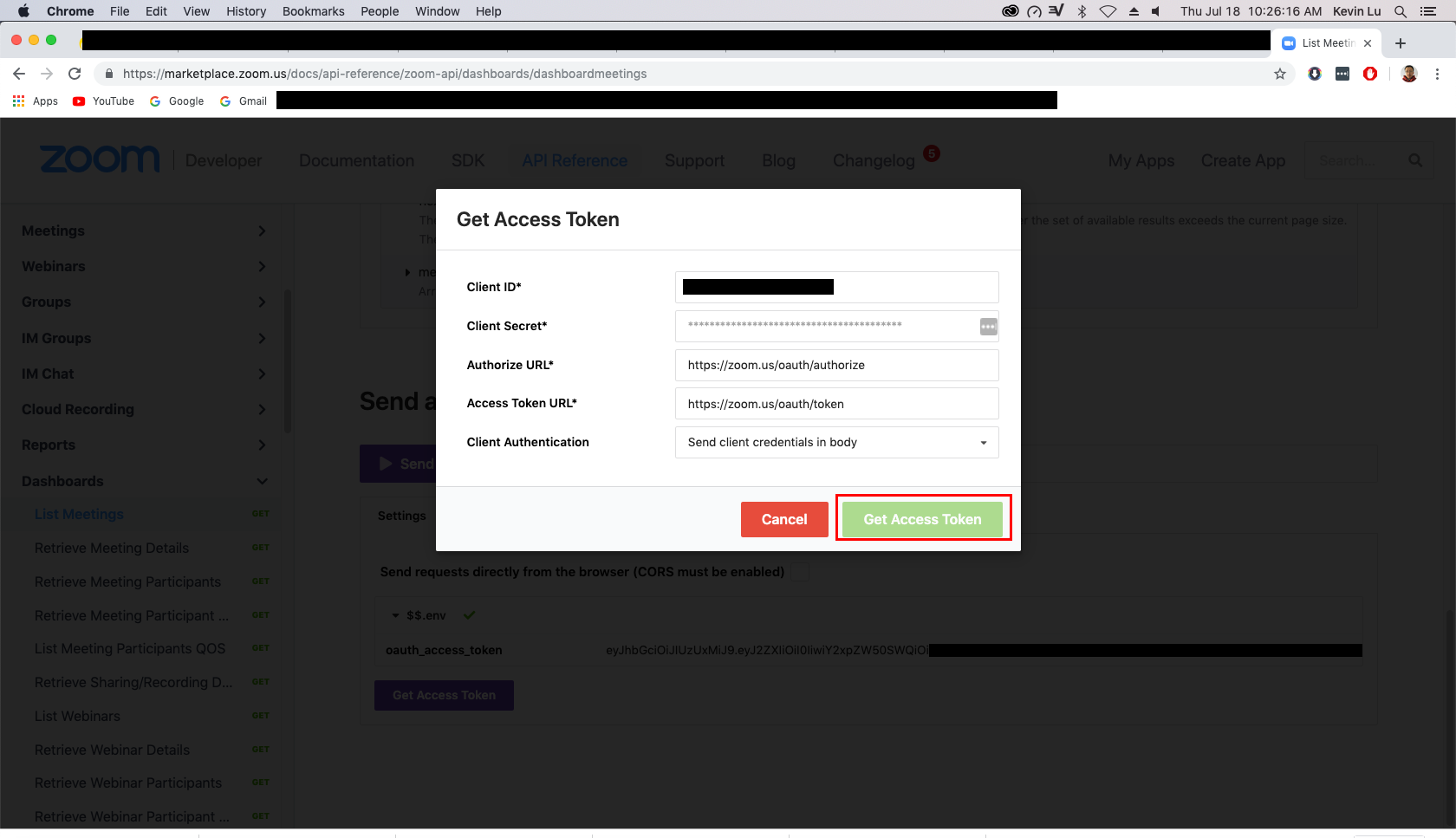Image resolution: width=1456 pixels, height=838 pixels.
Task: Expand the Reports sidebar section
Action: [262, 445]
